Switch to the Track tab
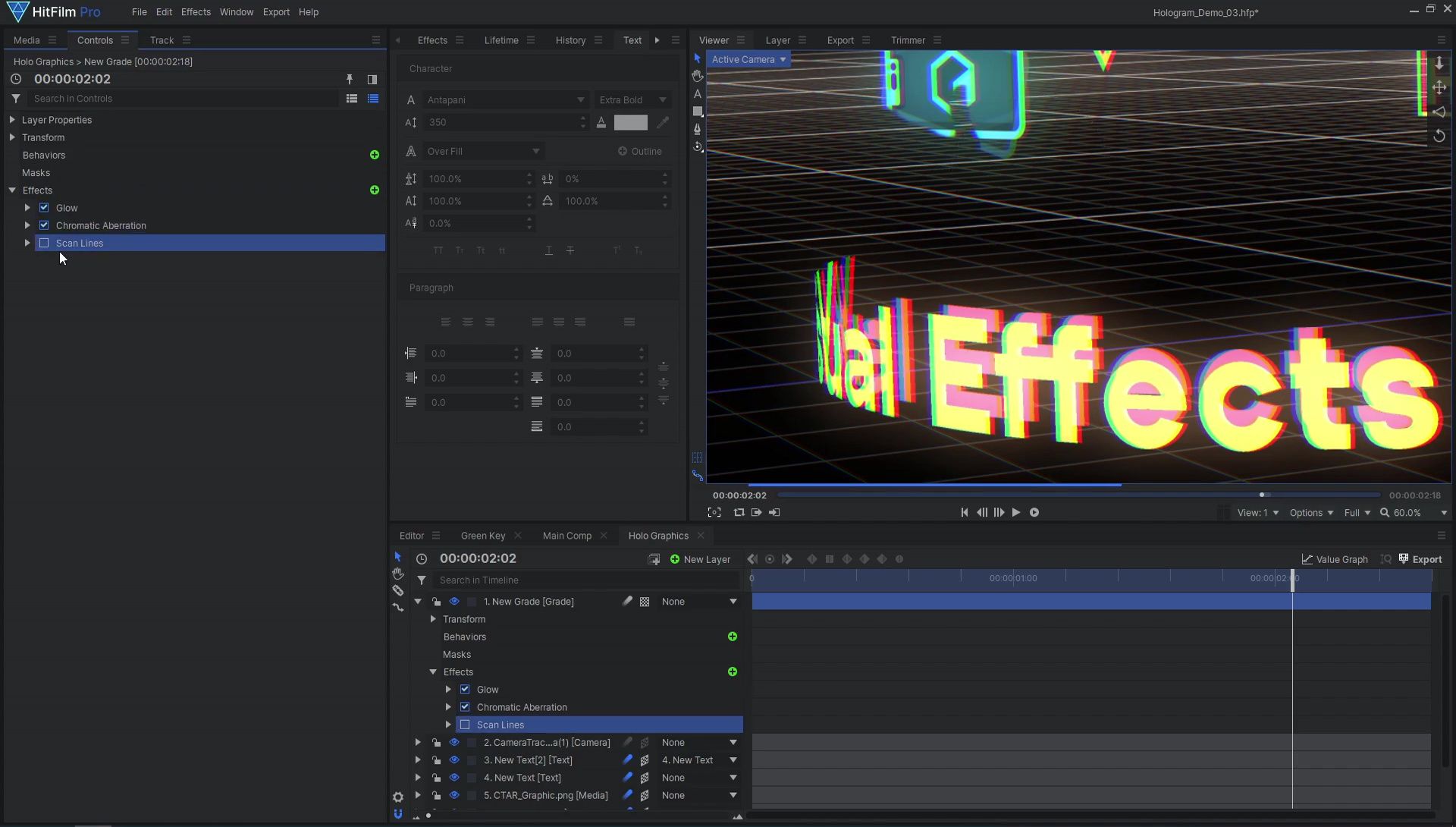This screenshot has width=1456, height=827. click(x=162, y=40)
